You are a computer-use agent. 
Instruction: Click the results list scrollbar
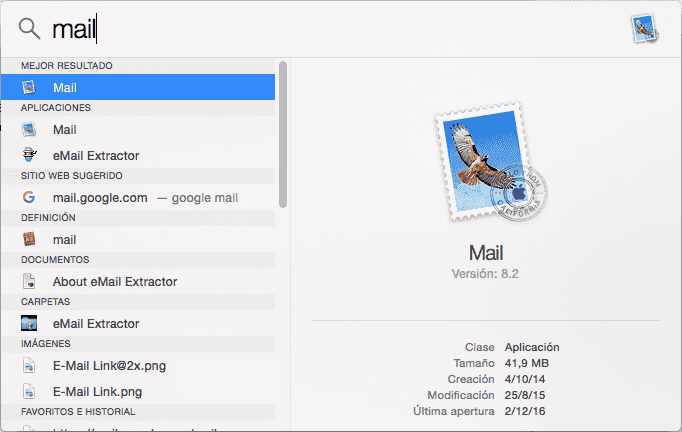(x=283, y=134)
